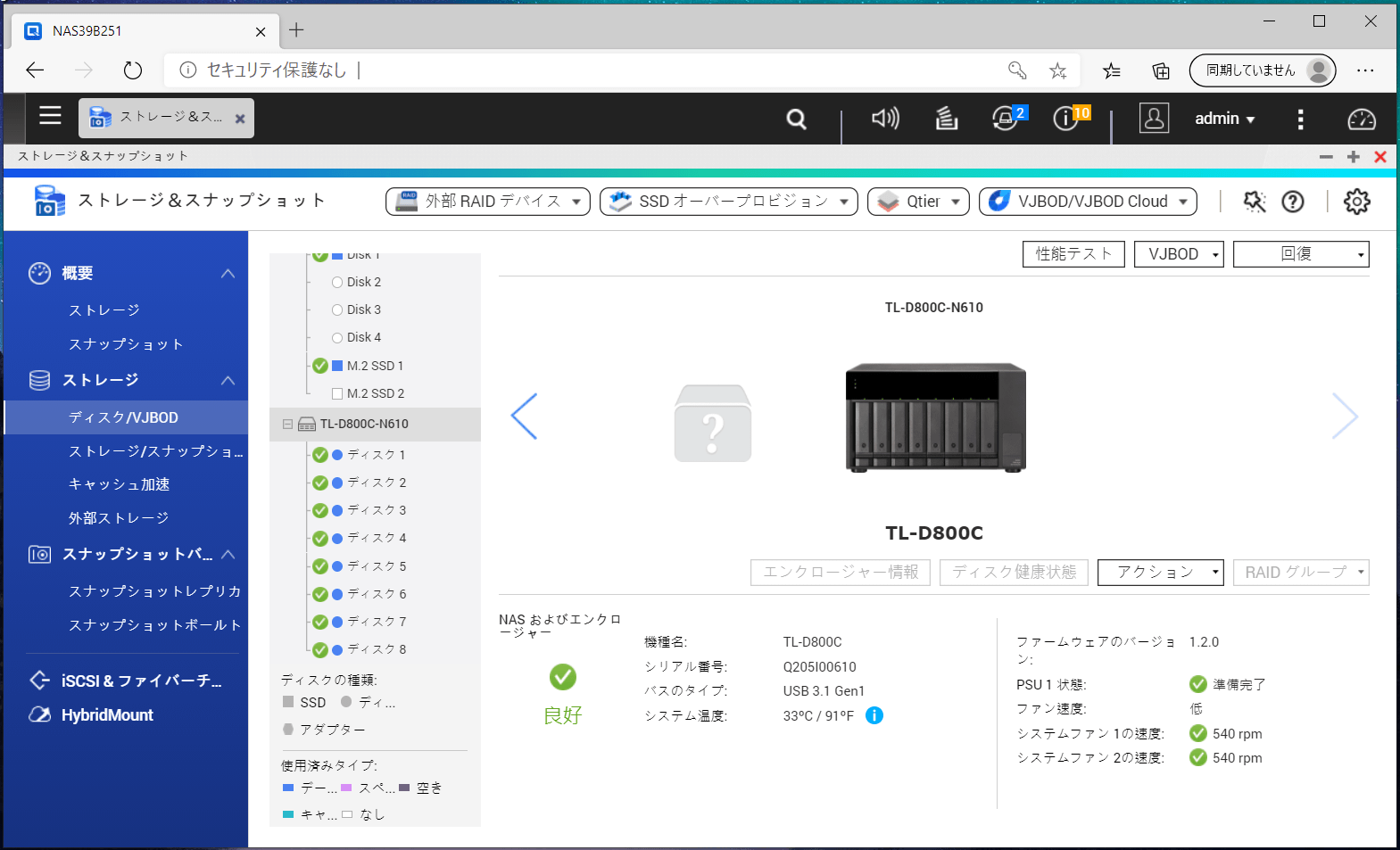Screen dimensions: 1400x850
Task: Open background tasks stack icon
Action: pyautogui.click(x=947, y=119)
